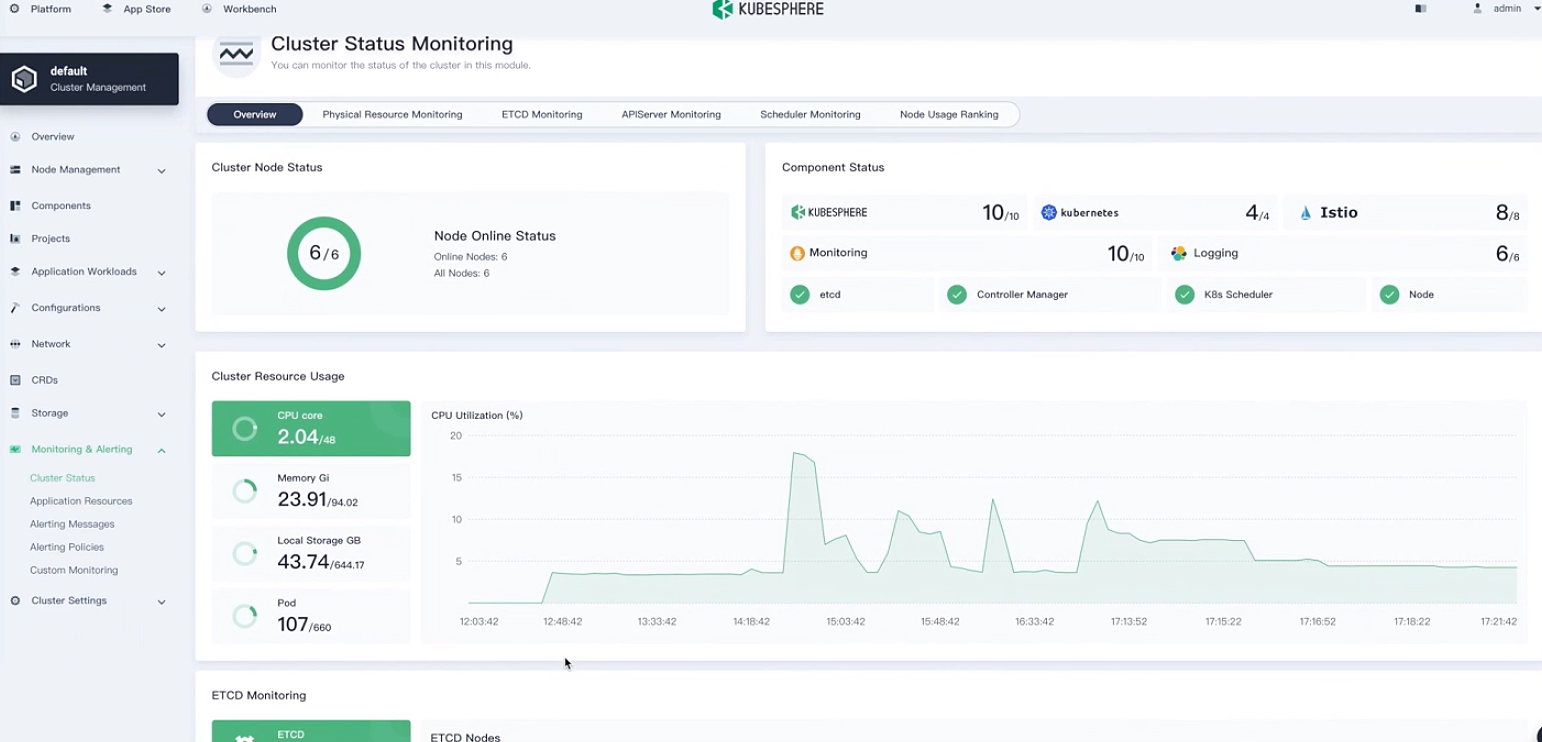The image size is (1542, 742).
Task: Select the APIServer Monitoring tab
Action: click(671, 115)
